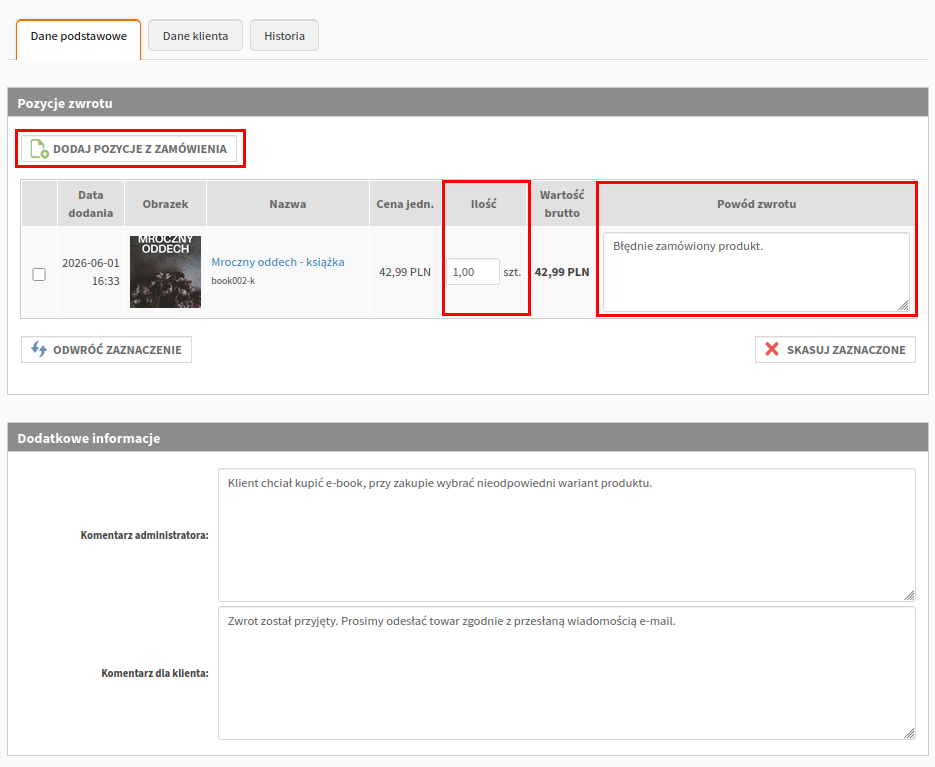The image size is (935, 767).
Task: Grab the resize handle of the Komentarz administratora box
Action: (x=909, y=595)
